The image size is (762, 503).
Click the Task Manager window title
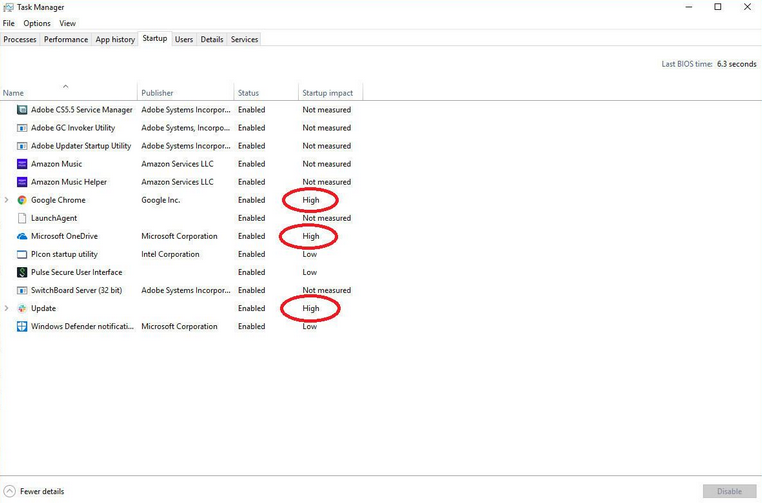pyautogui.click(x=40, y=7)
